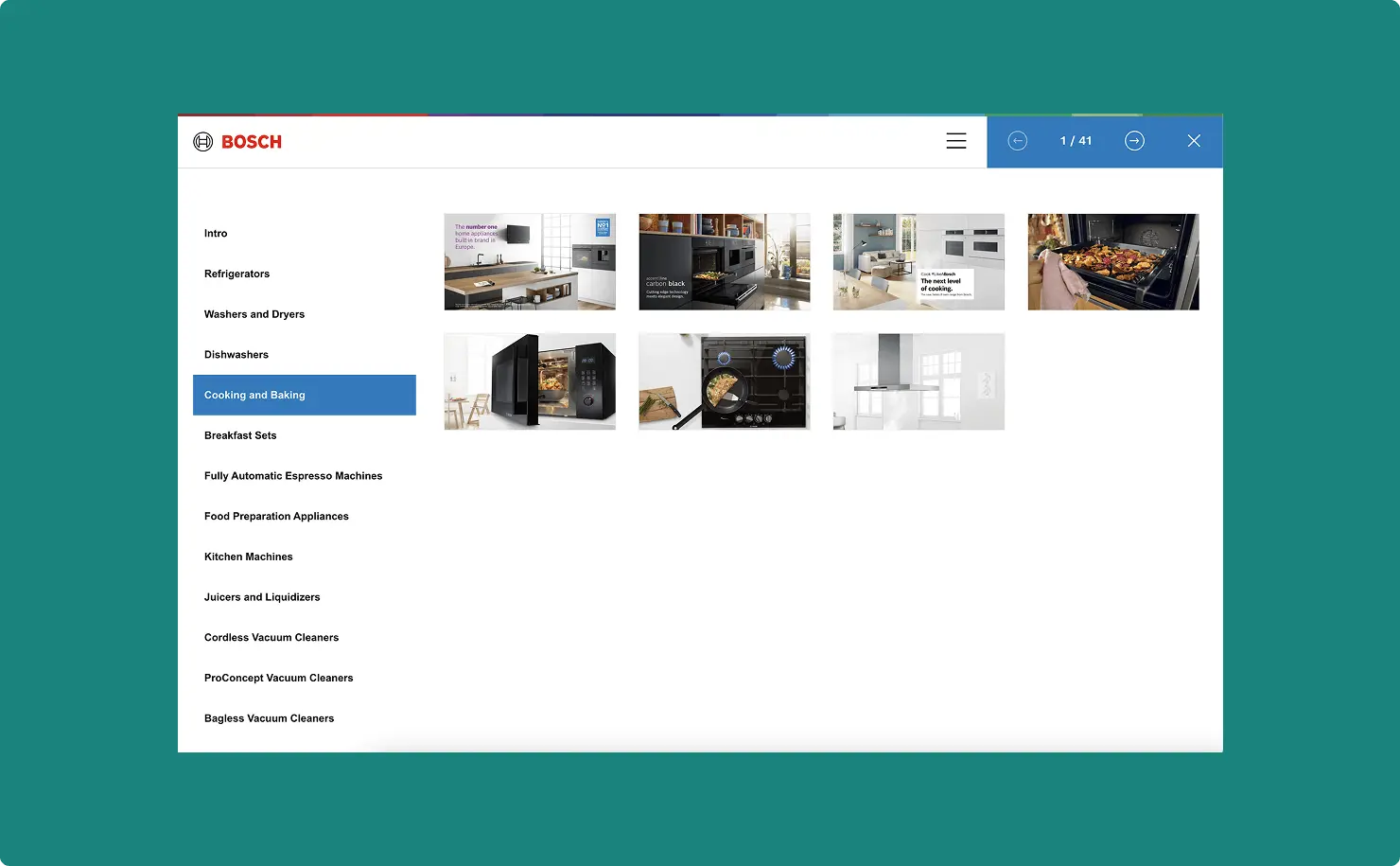Close the catalog viewer with X

1194,141
